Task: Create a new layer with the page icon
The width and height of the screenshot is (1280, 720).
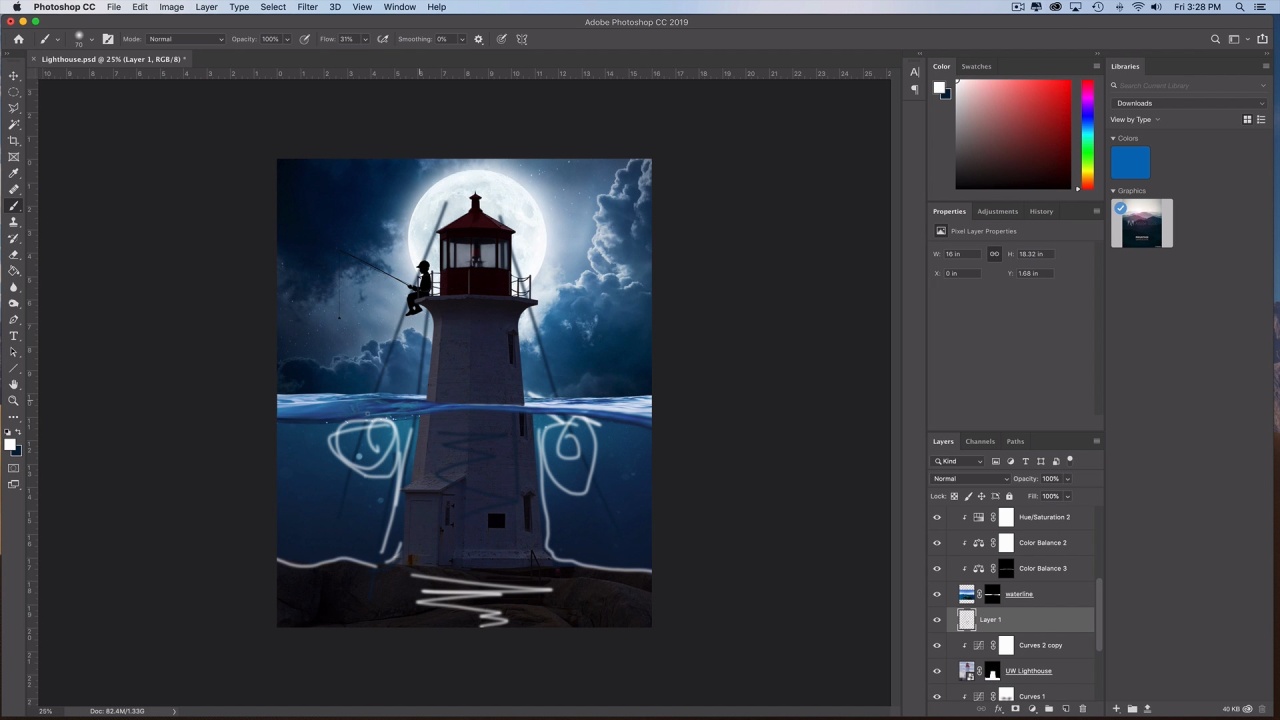Action: tap(1065, 709)
